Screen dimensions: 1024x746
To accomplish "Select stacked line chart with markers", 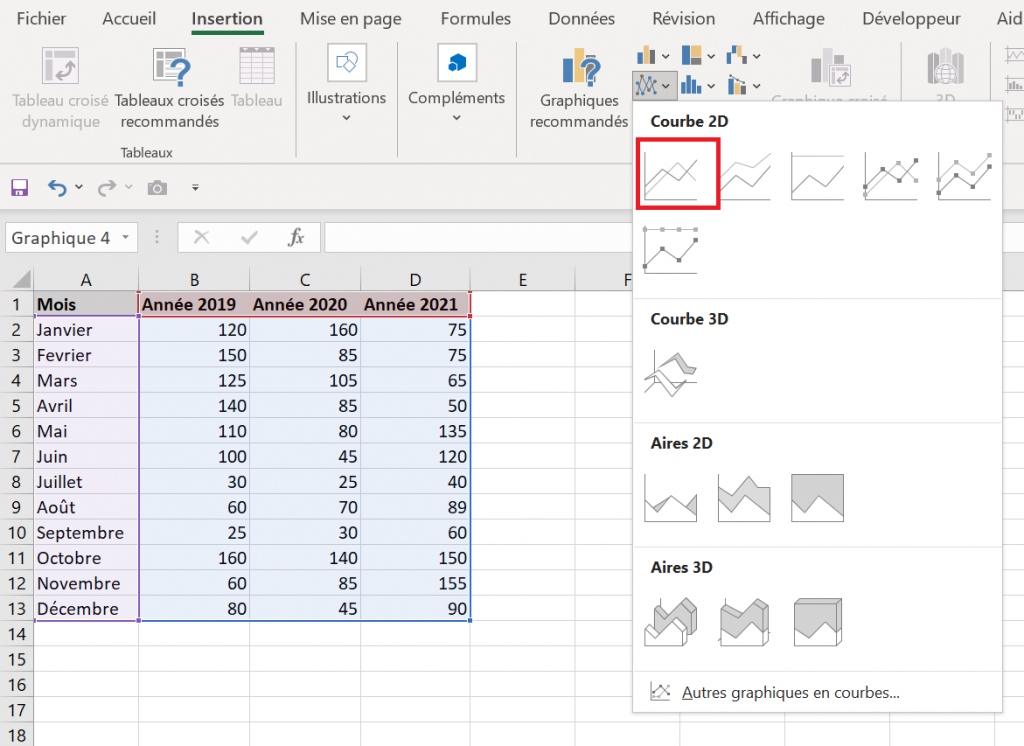I will click(965, 175).
